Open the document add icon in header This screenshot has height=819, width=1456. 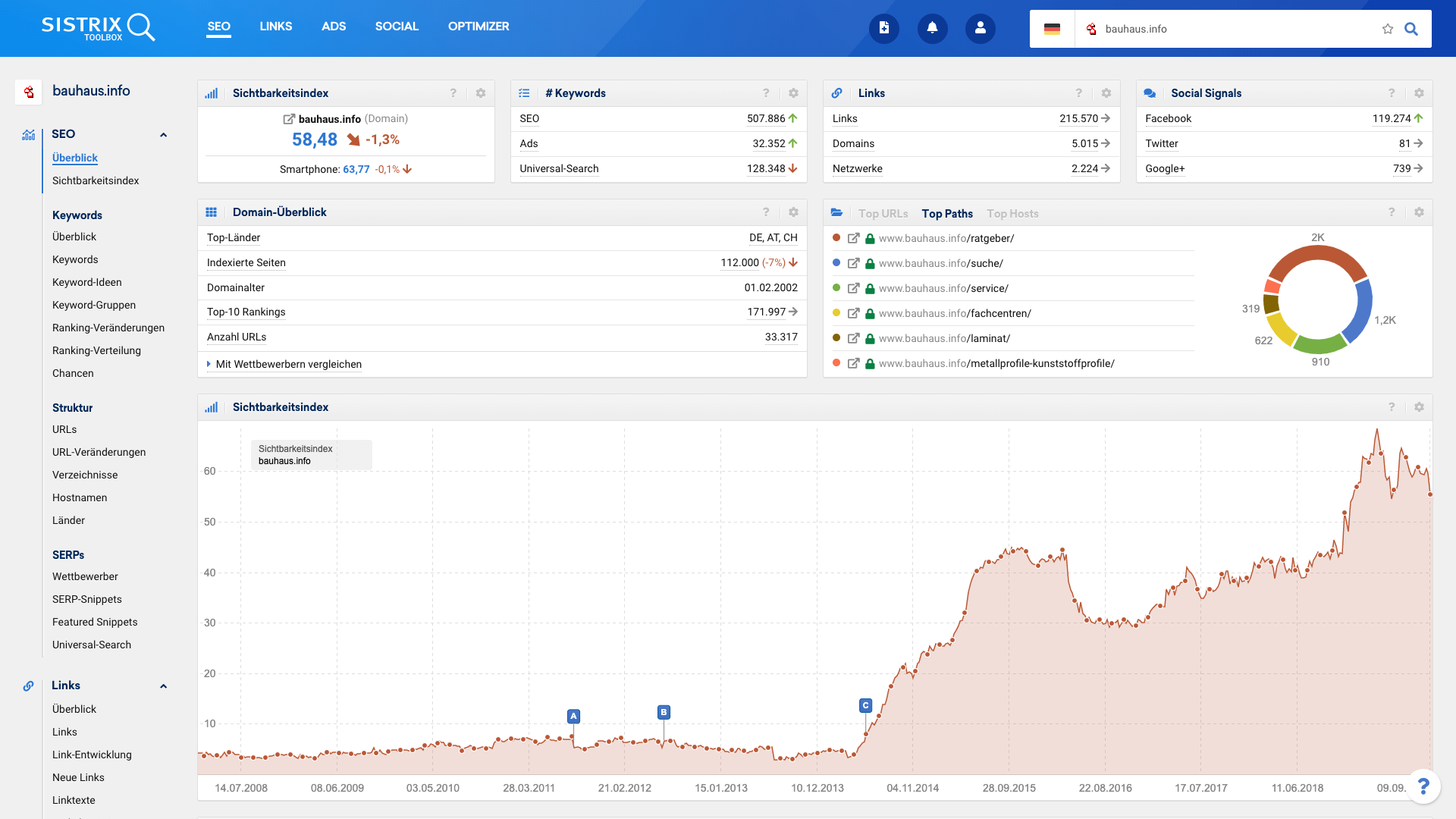pos(884,28)
